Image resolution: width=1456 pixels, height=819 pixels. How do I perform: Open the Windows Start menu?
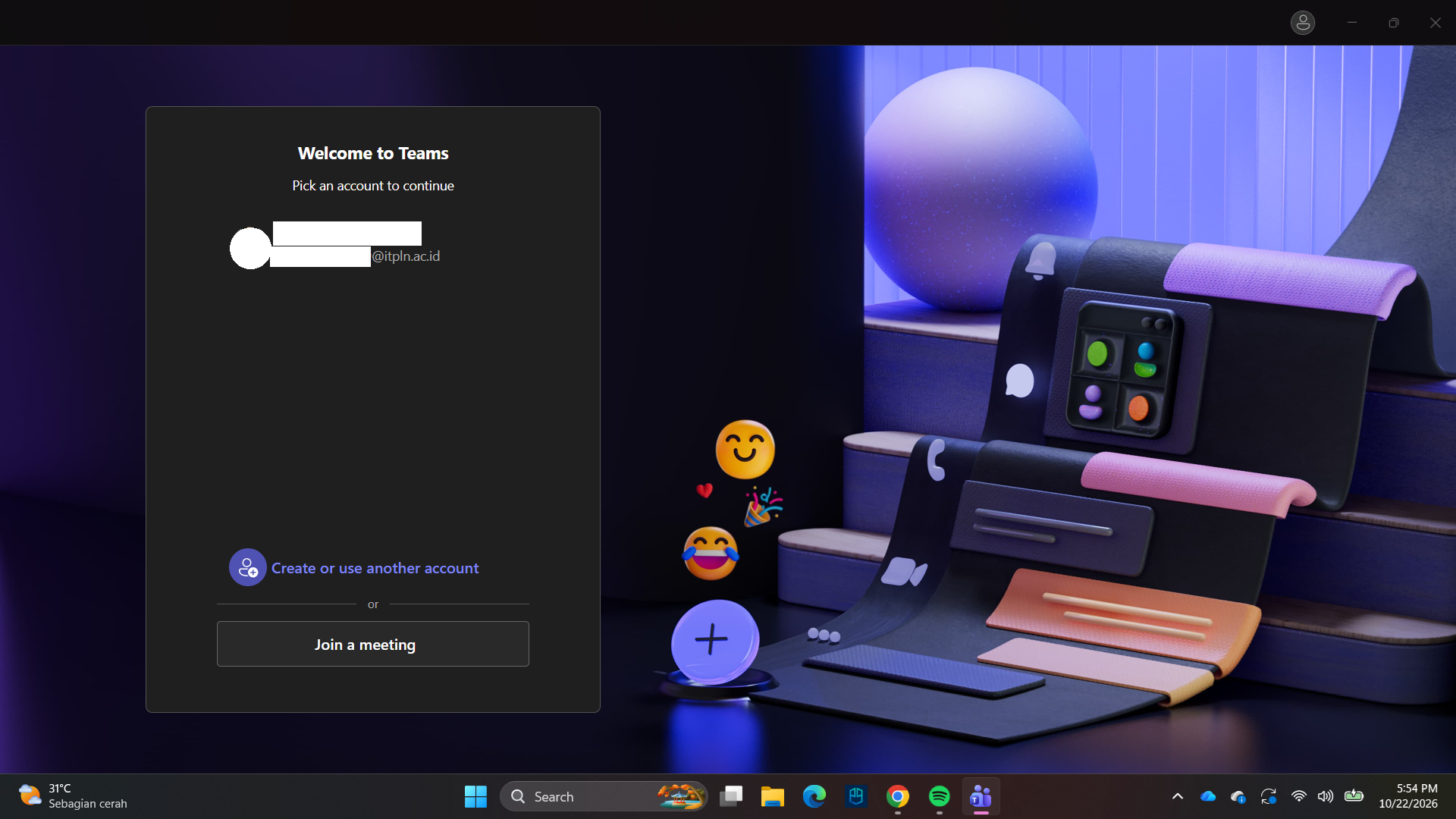click(475, 796)
